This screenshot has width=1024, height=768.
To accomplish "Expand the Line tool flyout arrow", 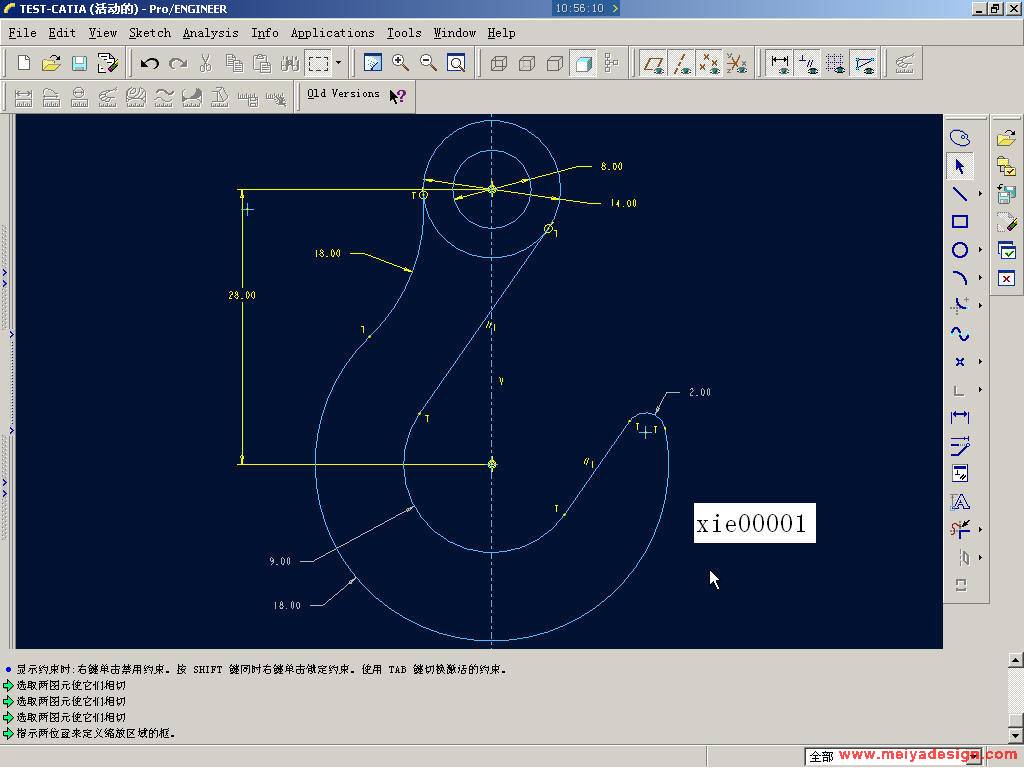I will click(x=980, y=194).
